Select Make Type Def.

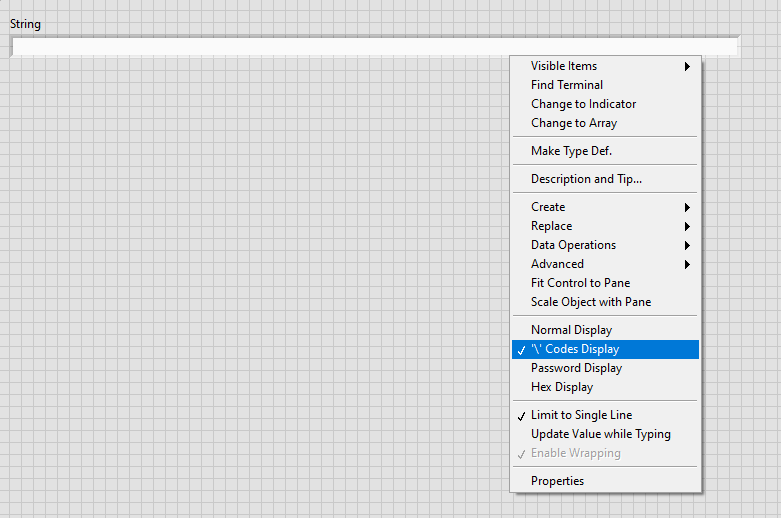coord(605,150)
